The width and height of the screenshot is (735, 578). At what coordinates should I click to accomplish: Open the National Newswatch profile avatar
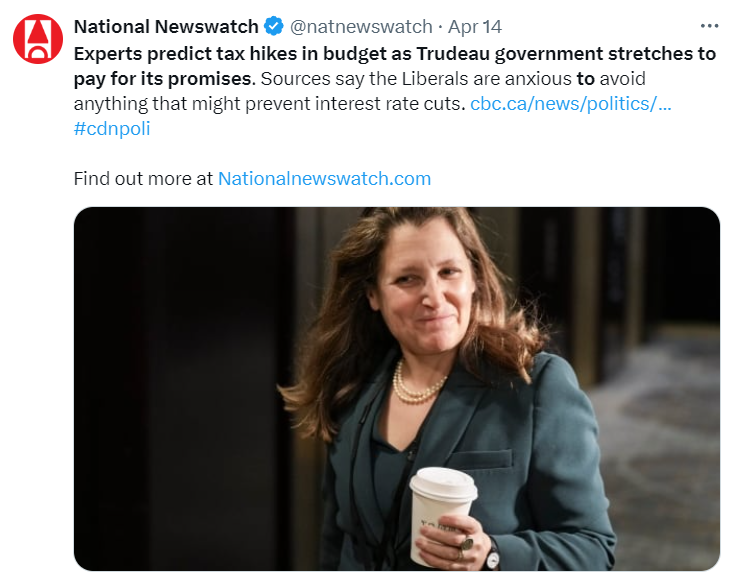38,39
